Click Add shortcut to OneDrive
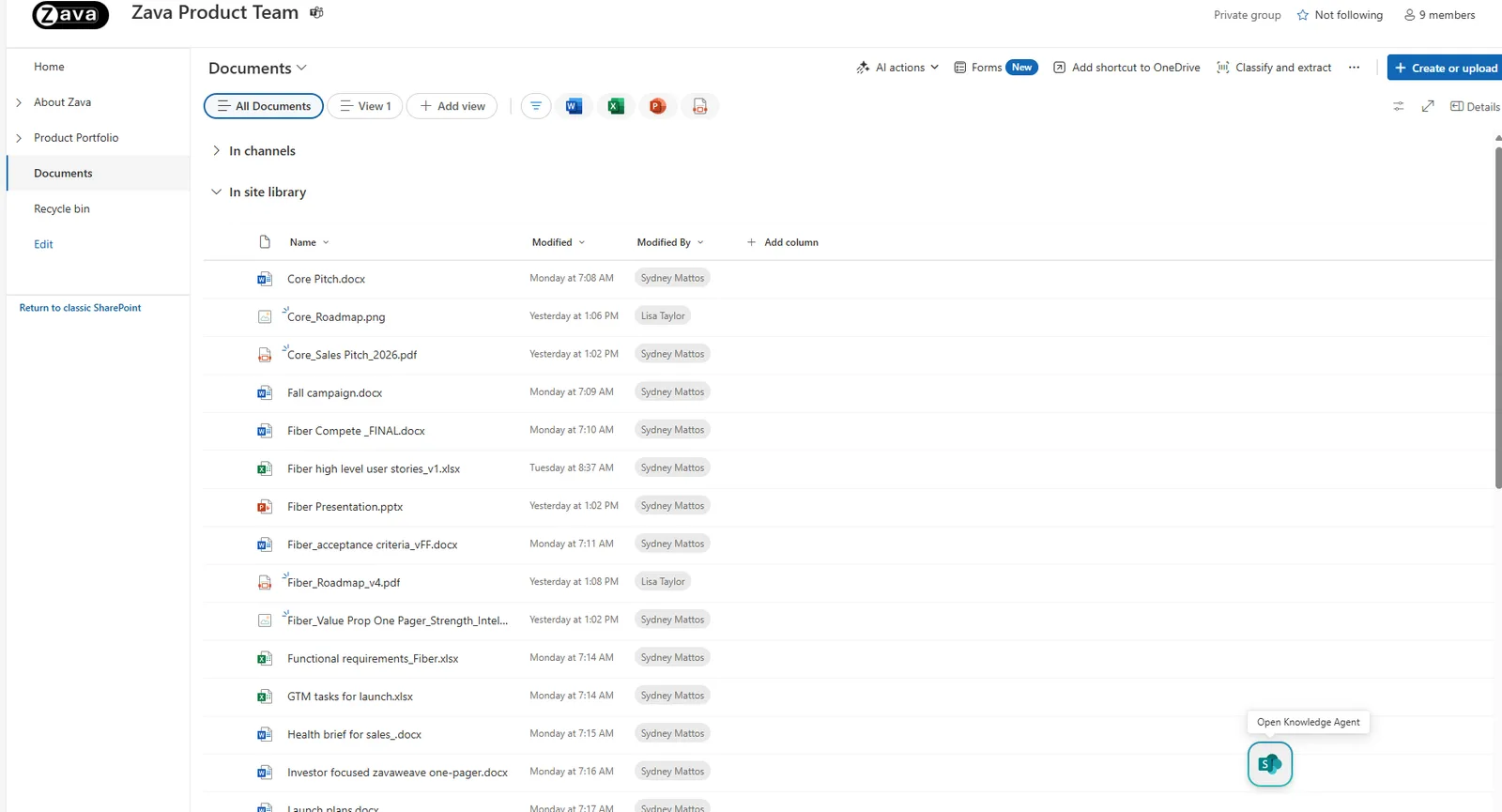The image size is (1502, 812). tap(1126, 68)
